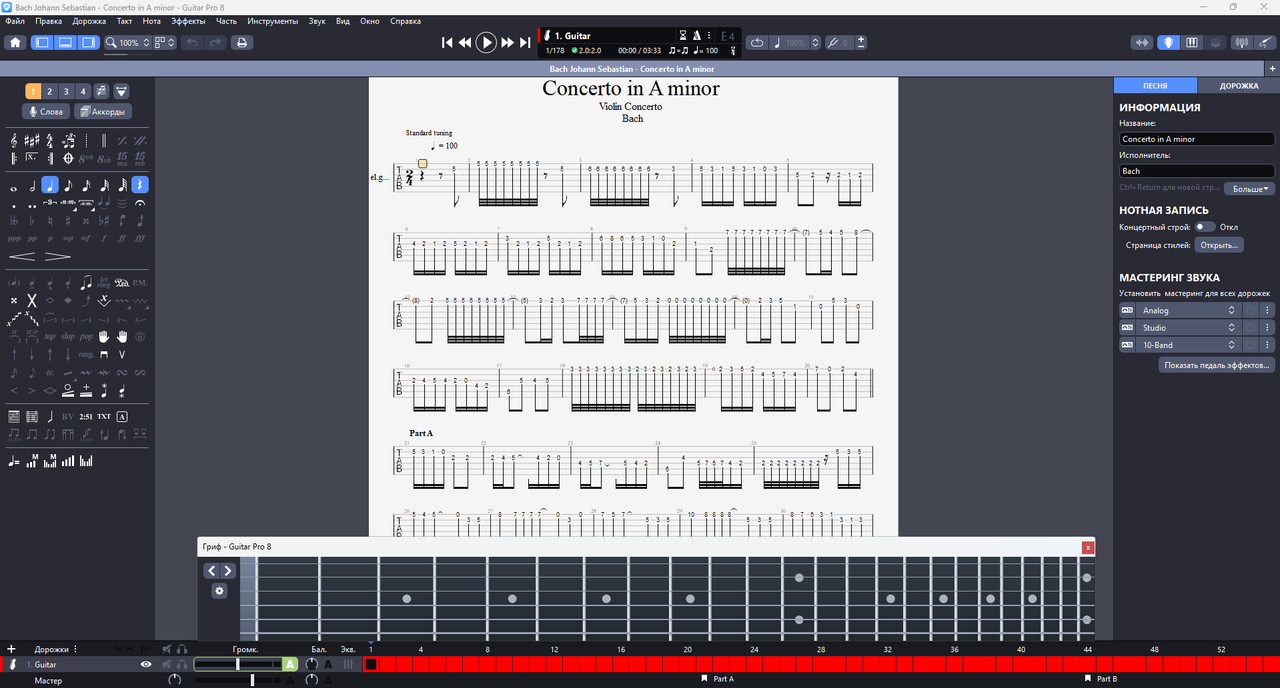Image resolution: width=1280 pixels, height=688 pixels.
Task: Click the Открыть... stylesheet button
Action: (x=1219, y=244)
